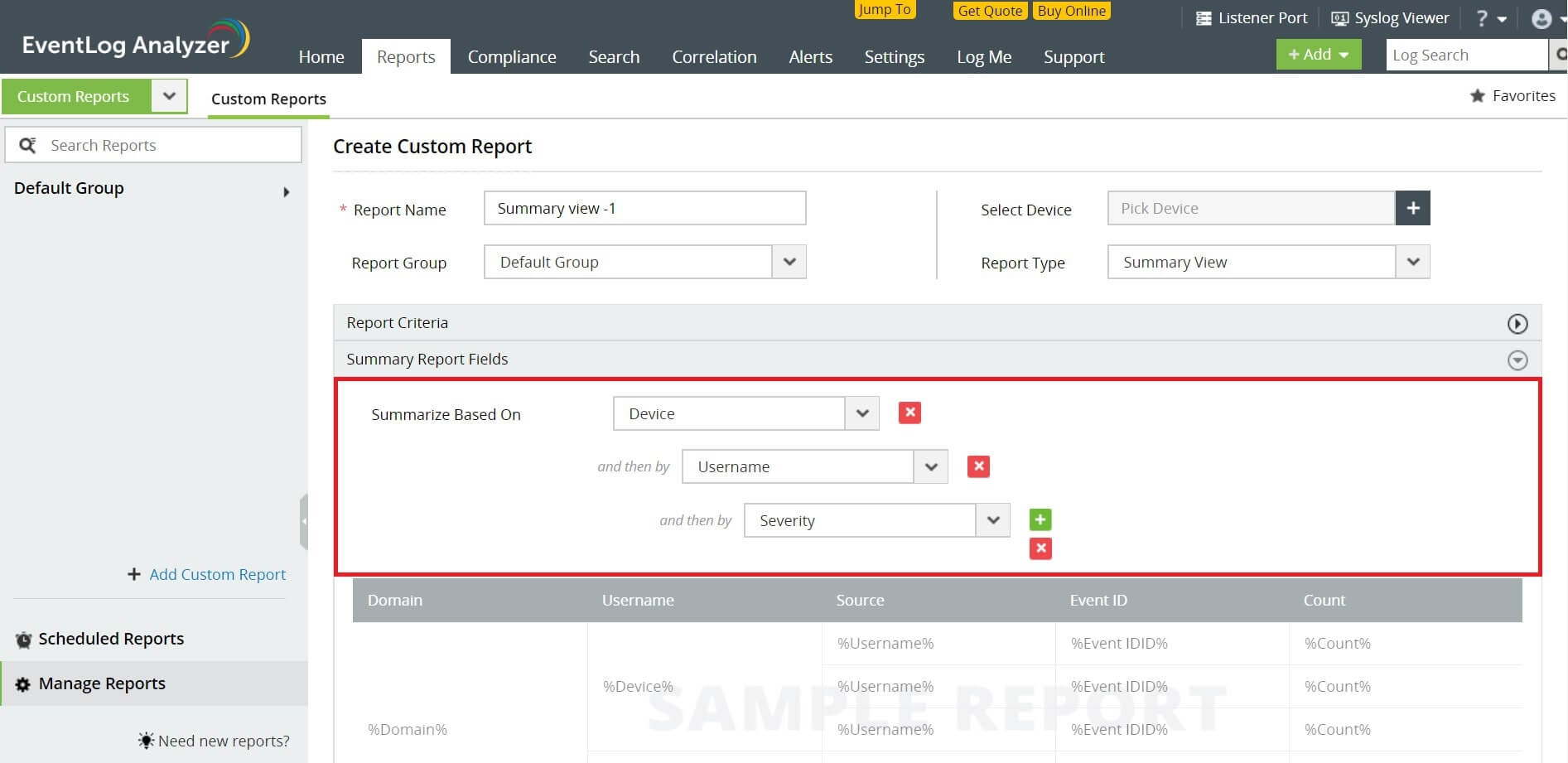
Task: Open the Support tab
Action: point(1073,56)
